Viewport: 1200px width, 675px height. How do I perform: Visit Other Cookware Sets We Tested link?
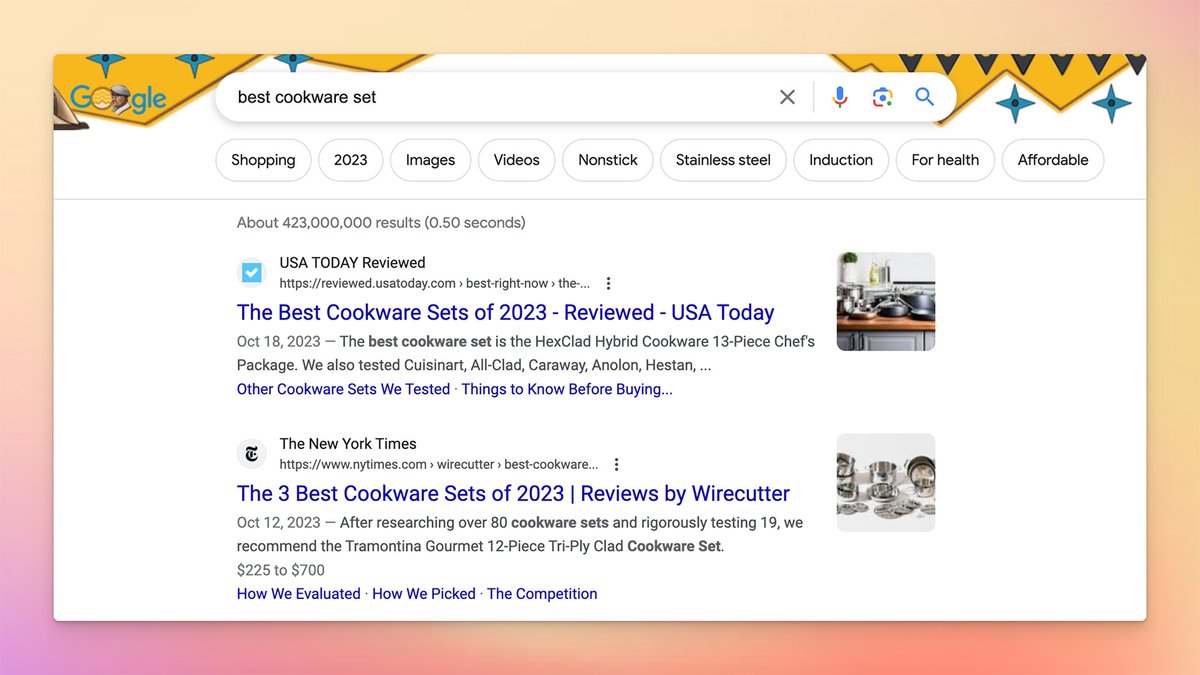click(343, 389)
